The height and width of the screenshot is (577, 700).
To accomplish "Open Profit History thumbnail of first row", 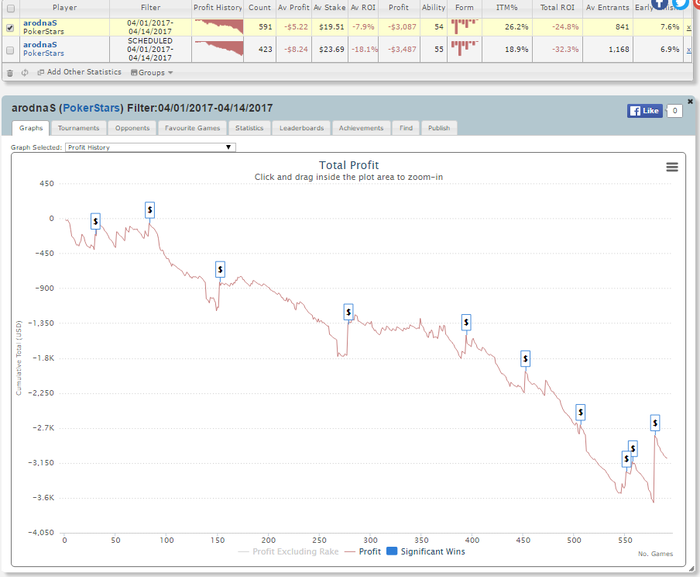I will coord(219,27).
